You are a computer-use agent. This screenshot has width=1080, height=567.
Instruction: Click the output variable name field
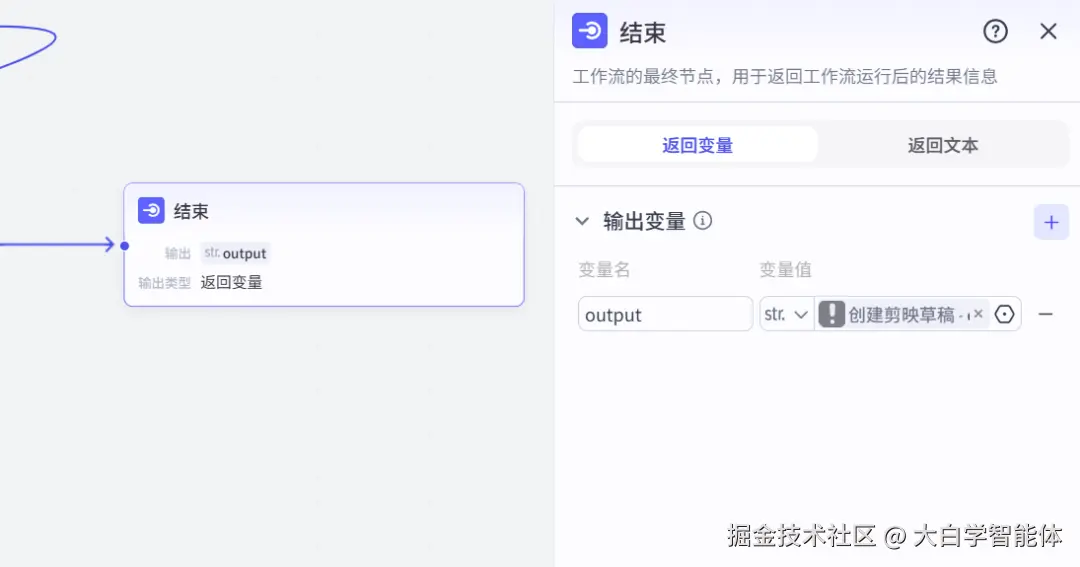pos(665,314)
